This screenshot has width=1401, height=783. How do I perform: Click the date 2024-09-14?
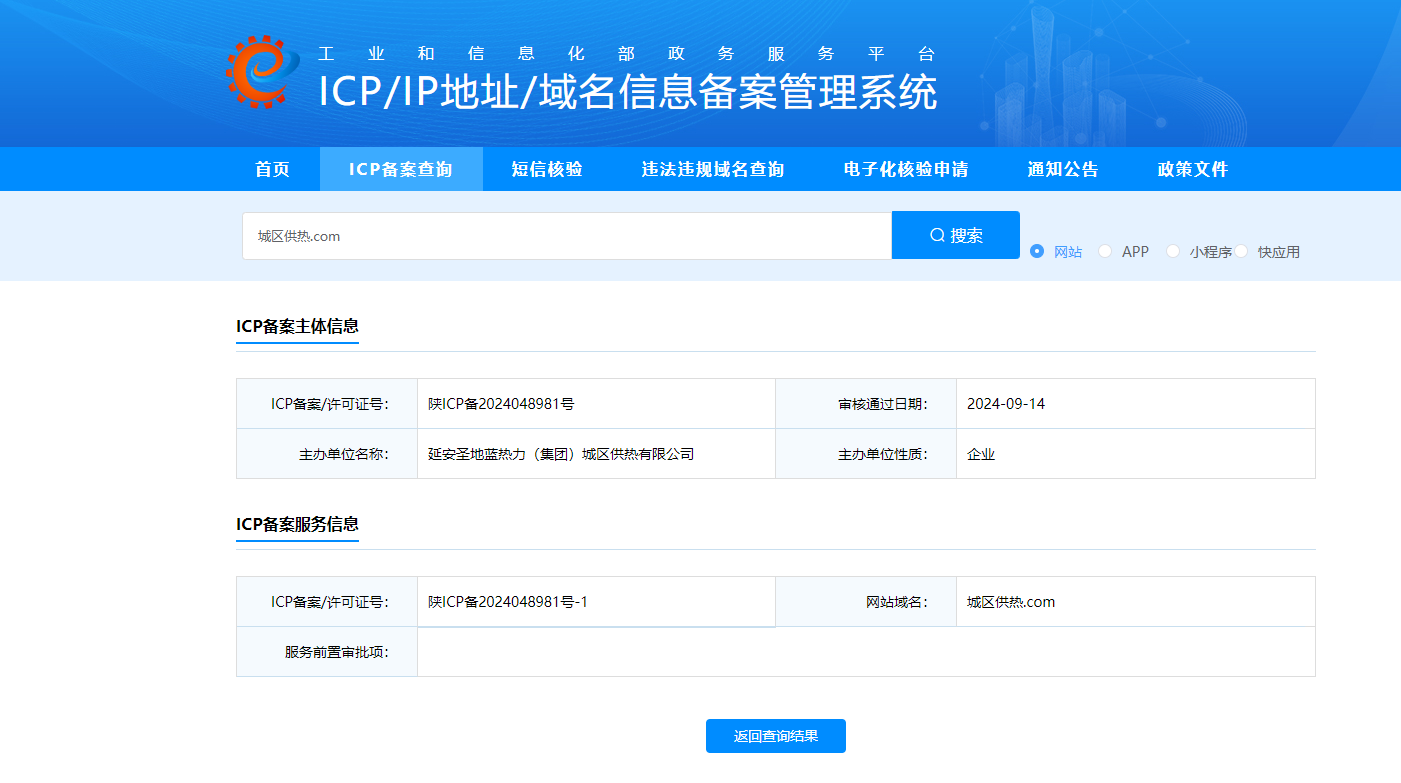tap(1006, 404)
